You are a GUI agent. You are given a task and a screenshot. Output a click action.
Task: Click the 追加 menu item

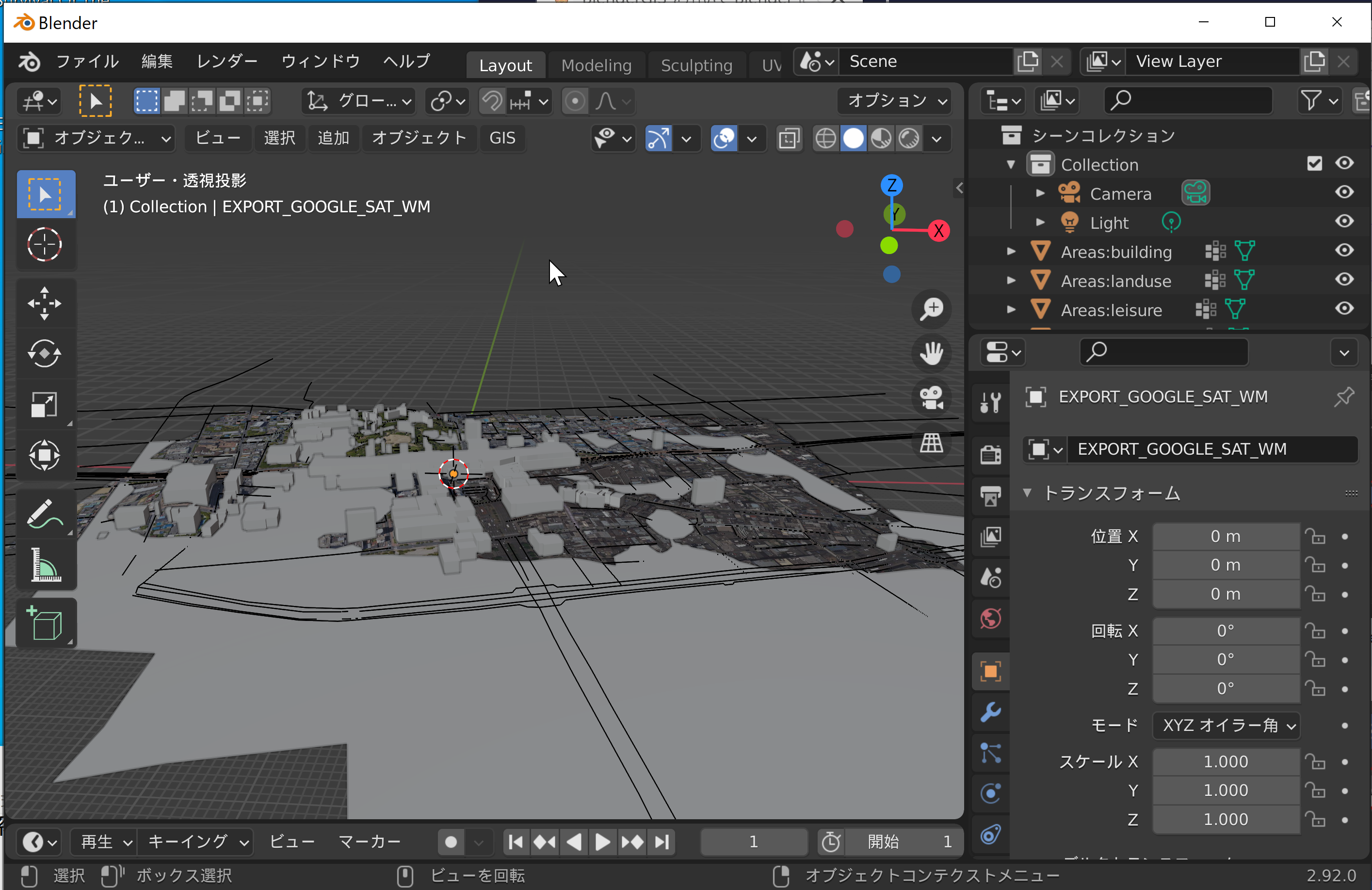pos(334,137)
